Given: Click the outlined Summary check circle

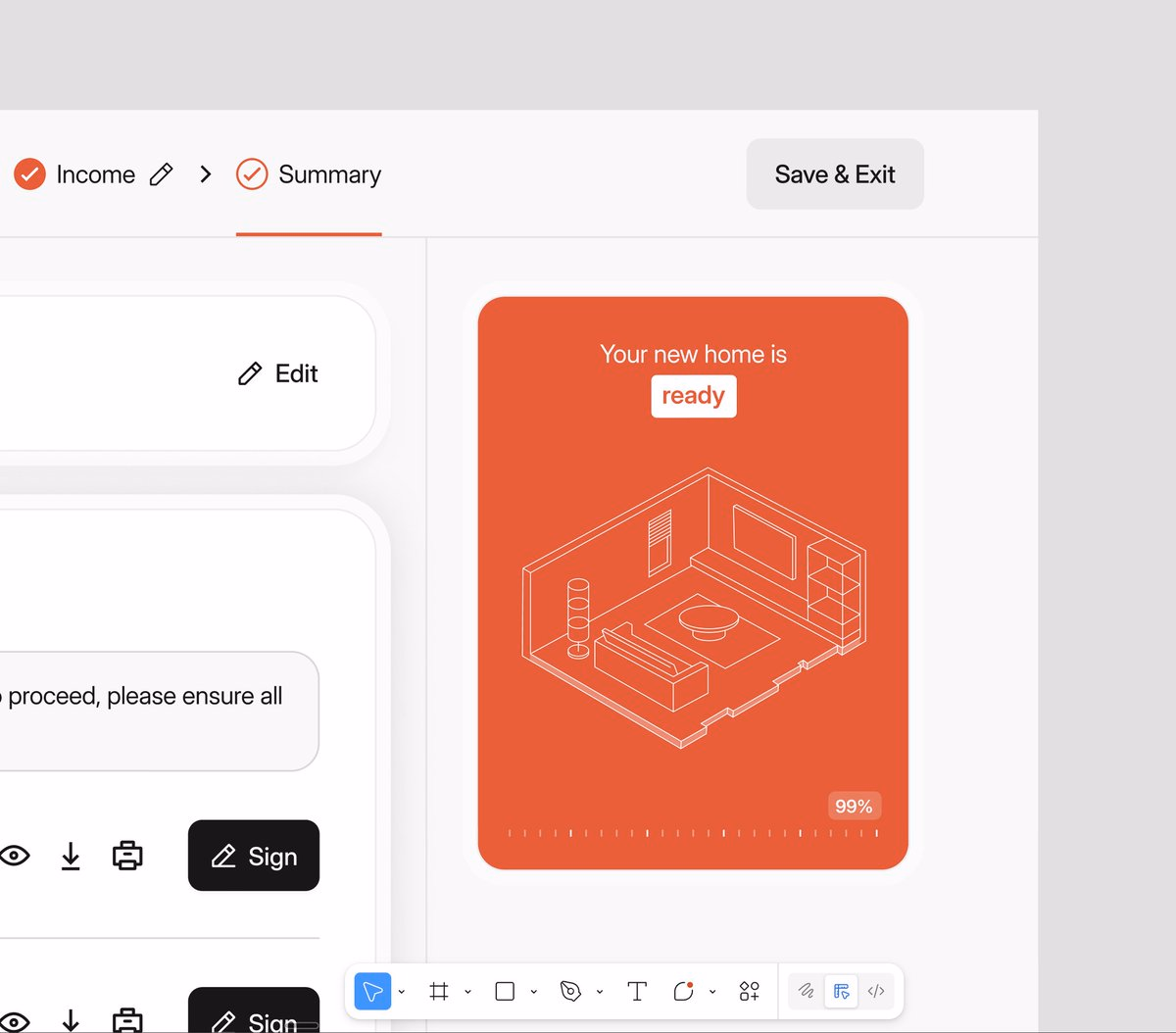Looking at the screenshot, I should pos(252,174).
